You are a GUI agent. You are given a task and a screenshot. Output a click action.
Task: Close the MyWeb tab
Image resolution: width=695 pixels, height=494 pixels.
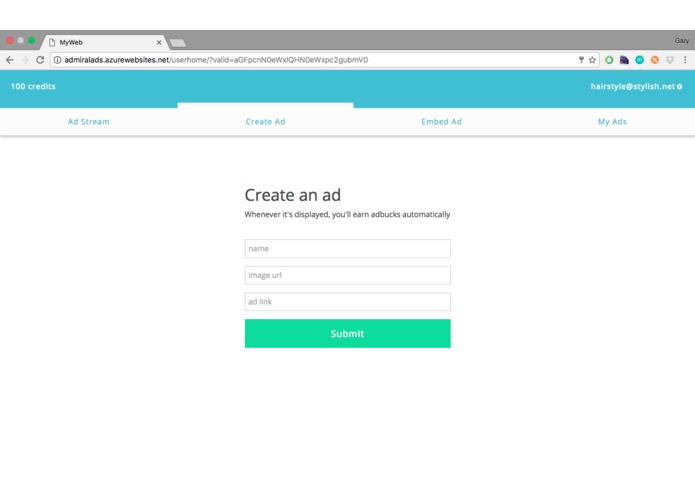pyautogui.click(x=159, y=43)
